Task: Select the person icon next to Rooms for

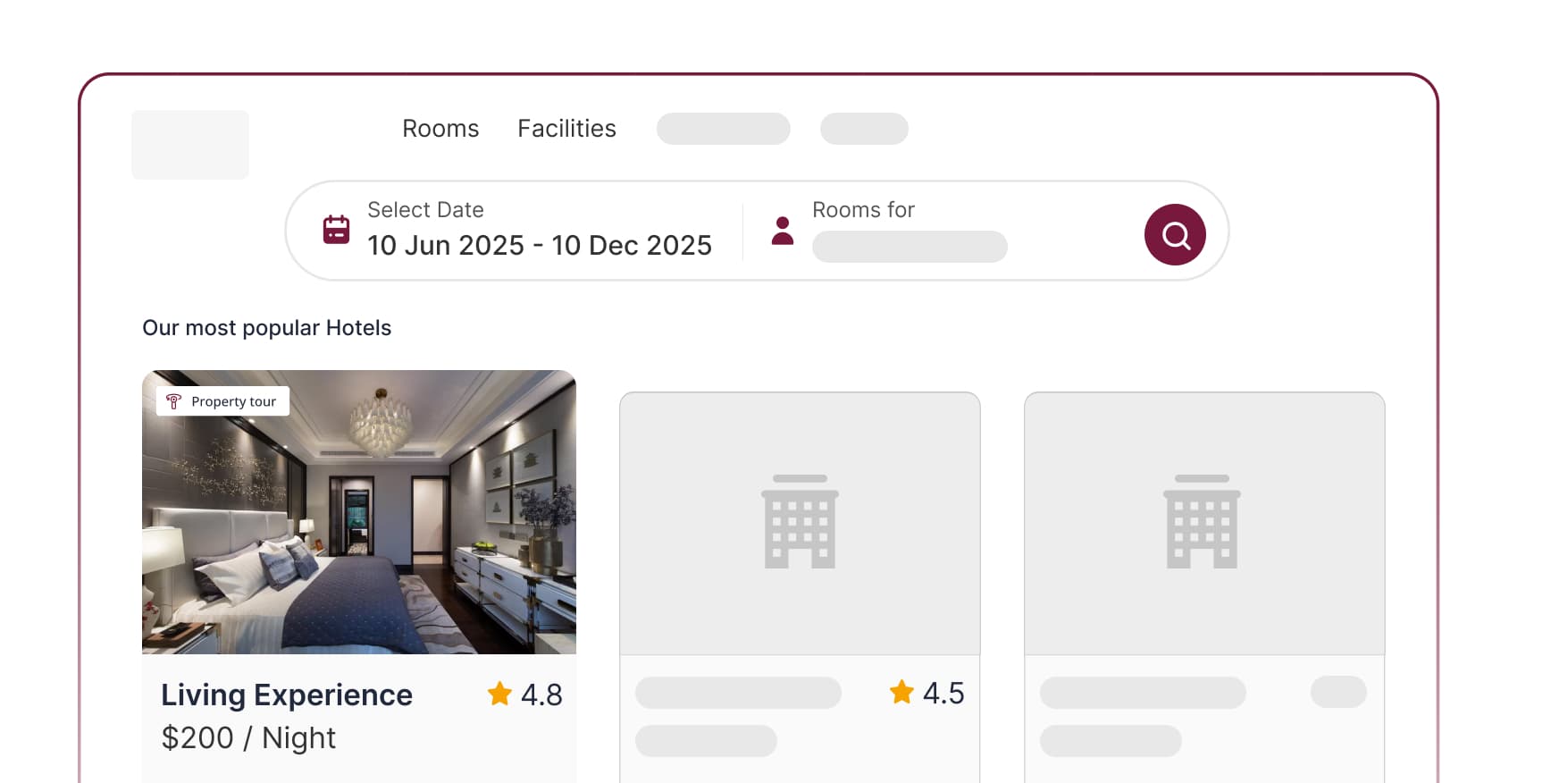Action: coord(782,231)
